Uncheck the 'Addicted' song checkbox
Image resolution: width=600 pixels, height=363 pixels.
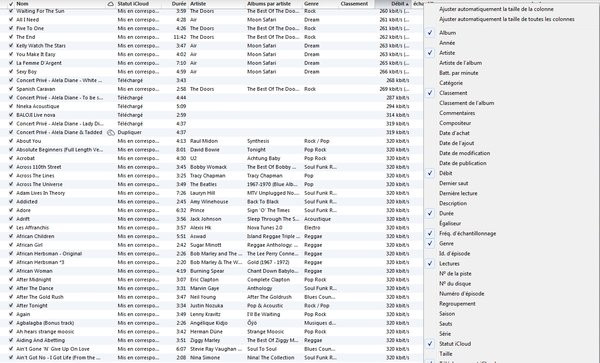click(11, 202)
